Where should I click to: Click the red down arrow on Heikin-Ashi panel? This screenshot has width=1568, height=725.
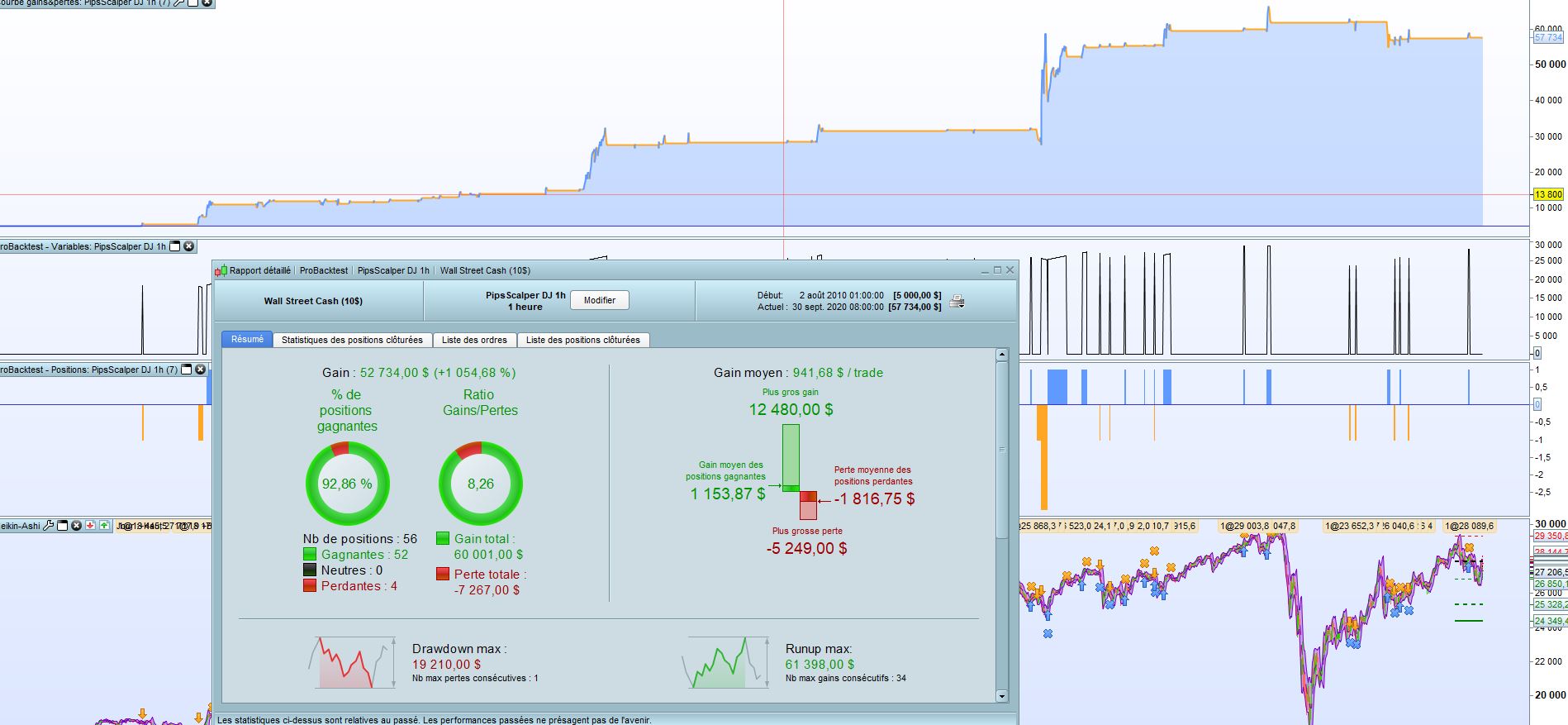[x=91, y=525]
